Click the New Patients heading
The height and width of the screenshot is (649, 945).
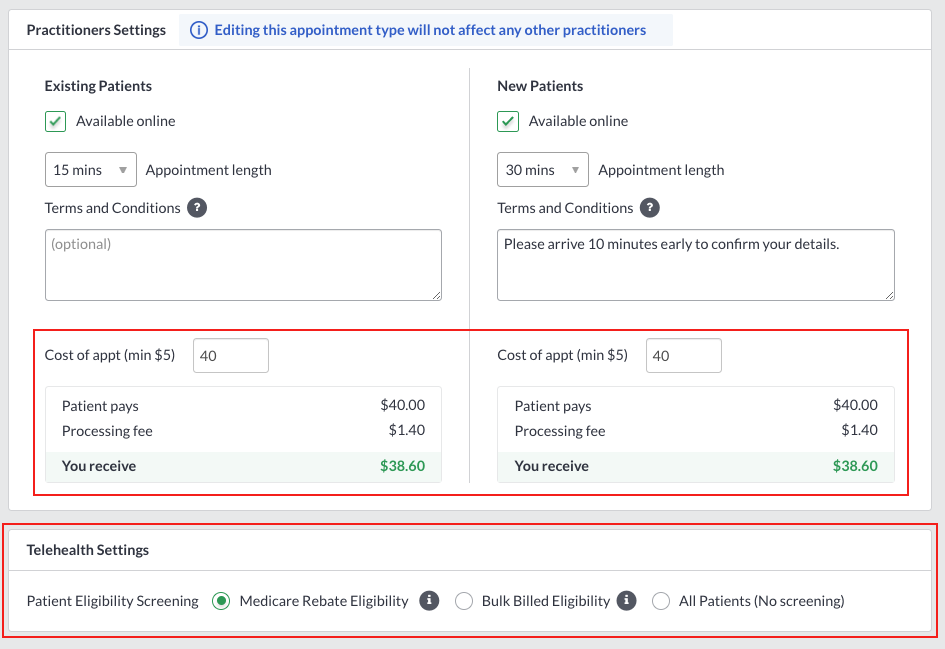click(540, 86)
